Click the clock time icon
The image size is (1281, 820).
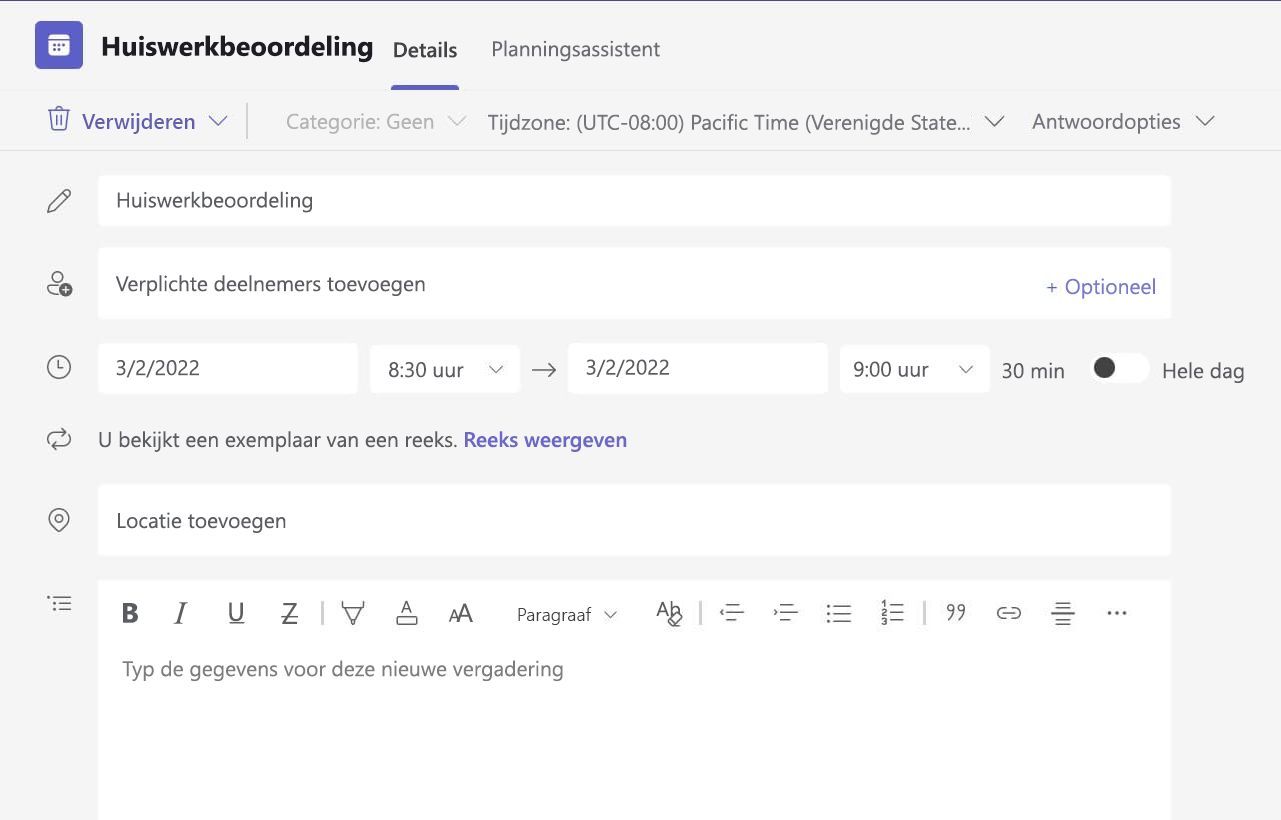[x=59, y=367]
